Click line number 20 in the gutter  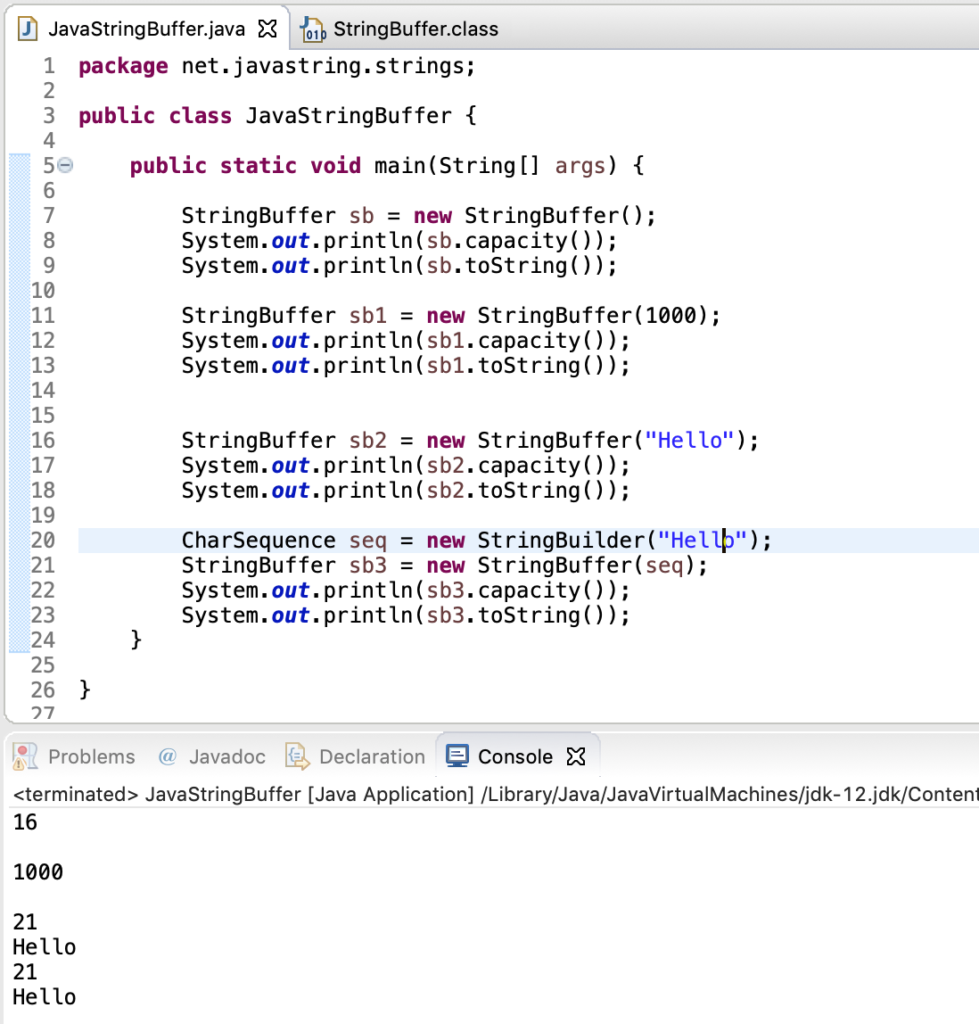click(44, 540)
